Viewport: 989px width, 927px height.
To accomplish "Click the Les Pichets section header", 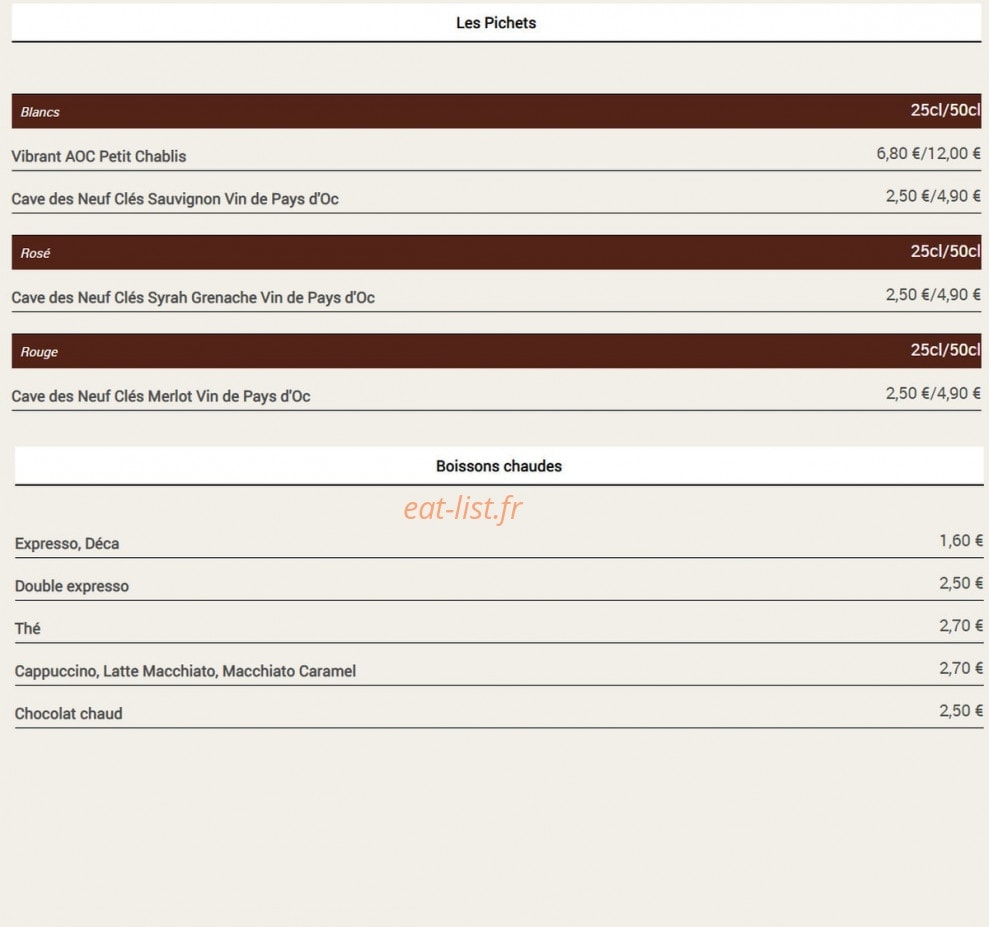I will pos(496,23).
